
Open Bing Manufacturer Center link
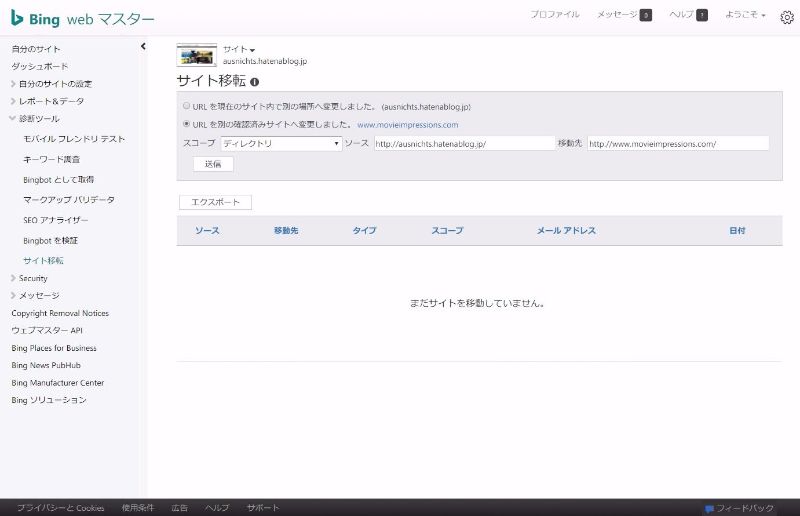pos(58,383)
